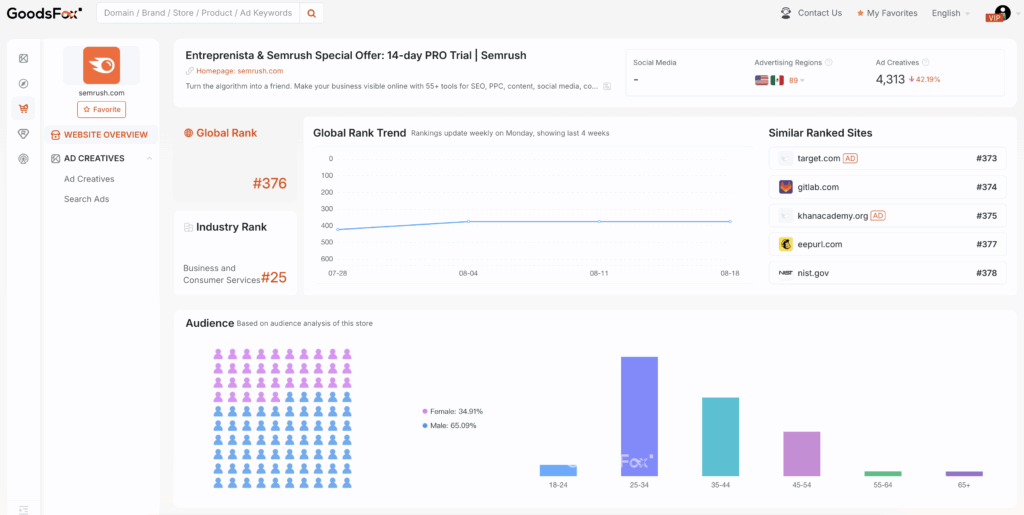Click the semrush.com domain label
1024x515 pixels.
pyautogui.click(x=101, y=93)
